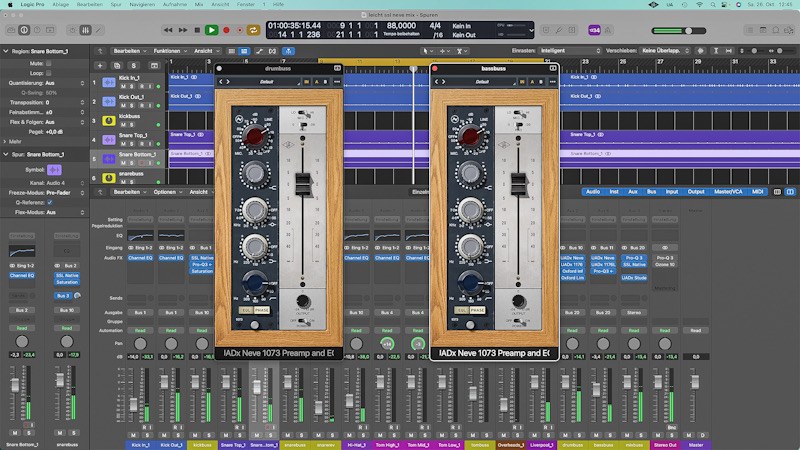Add a new track with plus icon
The height and width of the screenshot is (450, 800).
click(100, 66)
